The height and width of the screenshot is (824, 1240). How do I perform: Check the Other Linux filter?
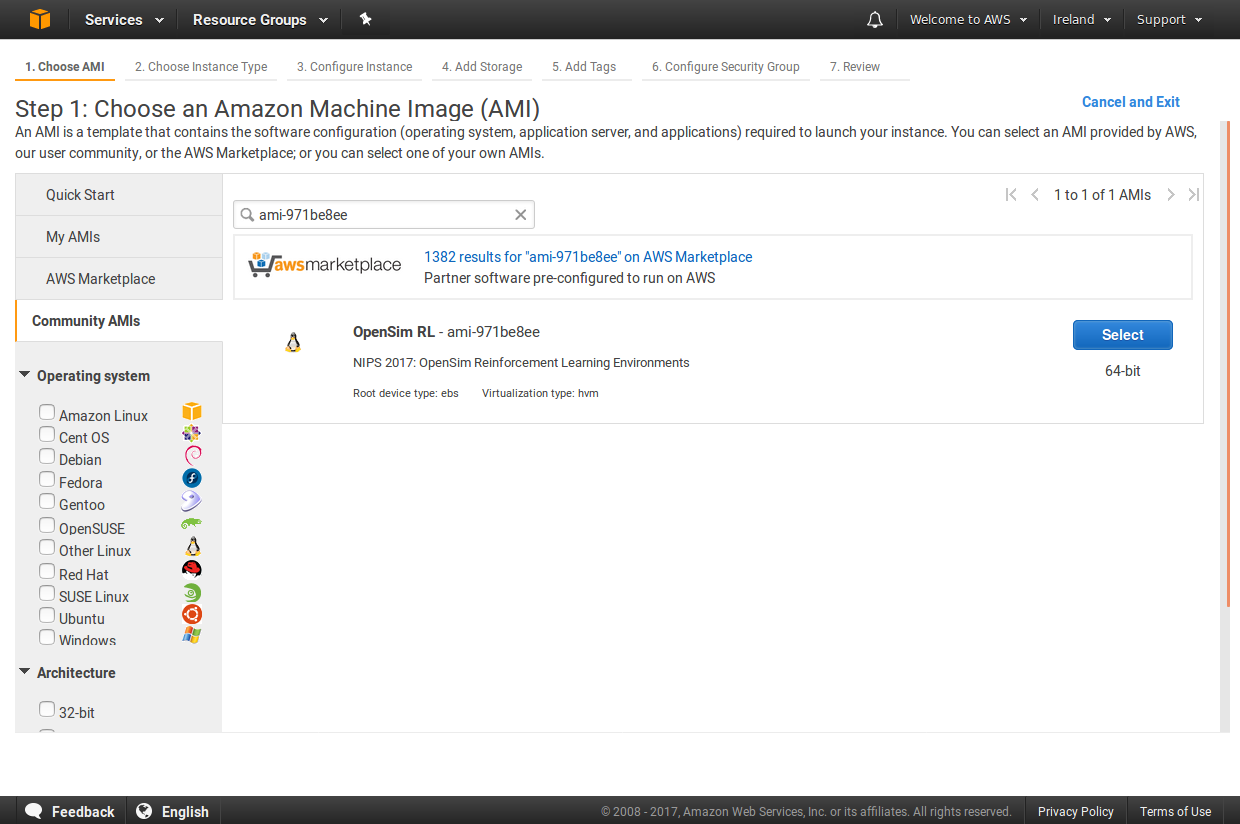click(47, 547)
